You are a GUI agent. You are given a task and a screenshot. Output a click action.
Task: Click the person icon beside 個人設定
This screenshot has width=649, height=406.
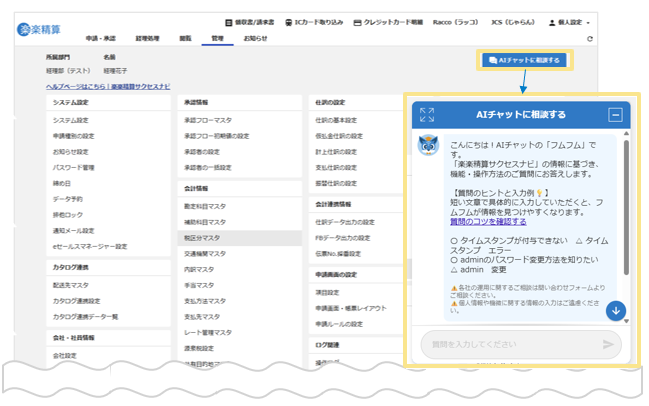tap(552, 22)
